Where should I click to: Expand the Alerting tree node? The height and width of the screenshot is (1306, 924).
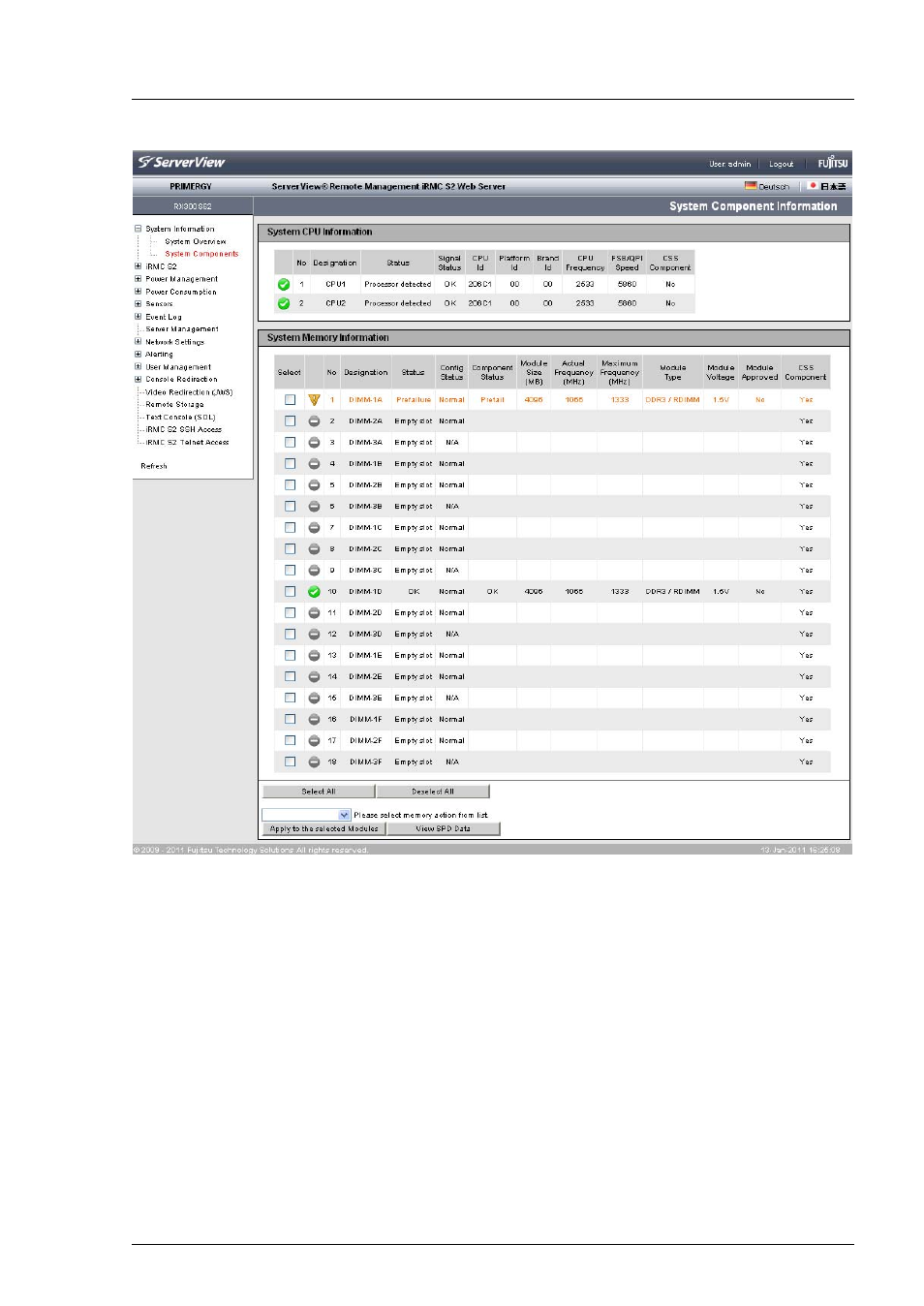(x=138, y=355)
